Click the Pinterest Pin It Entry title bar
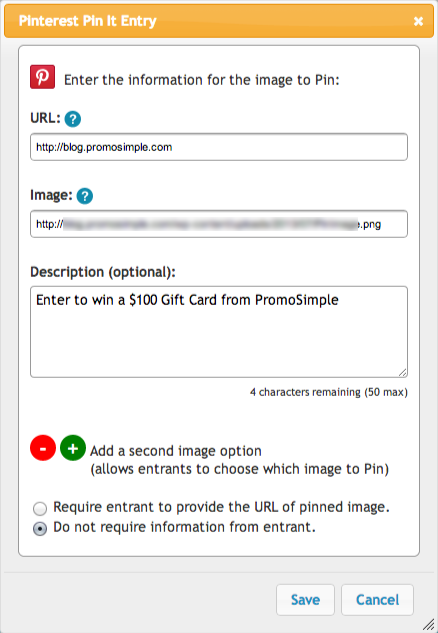Screen dimensions: 438x633 (219, 21)
